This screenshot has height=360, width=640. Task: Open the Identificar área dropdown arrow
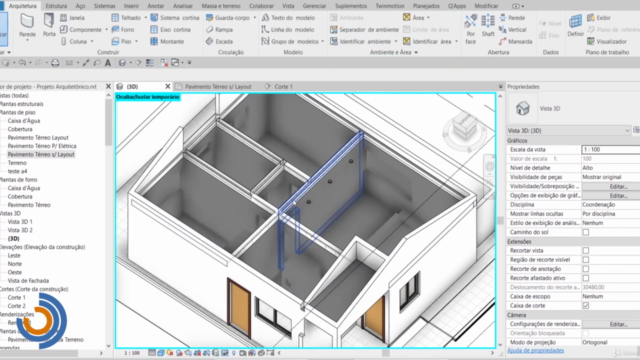456,42
